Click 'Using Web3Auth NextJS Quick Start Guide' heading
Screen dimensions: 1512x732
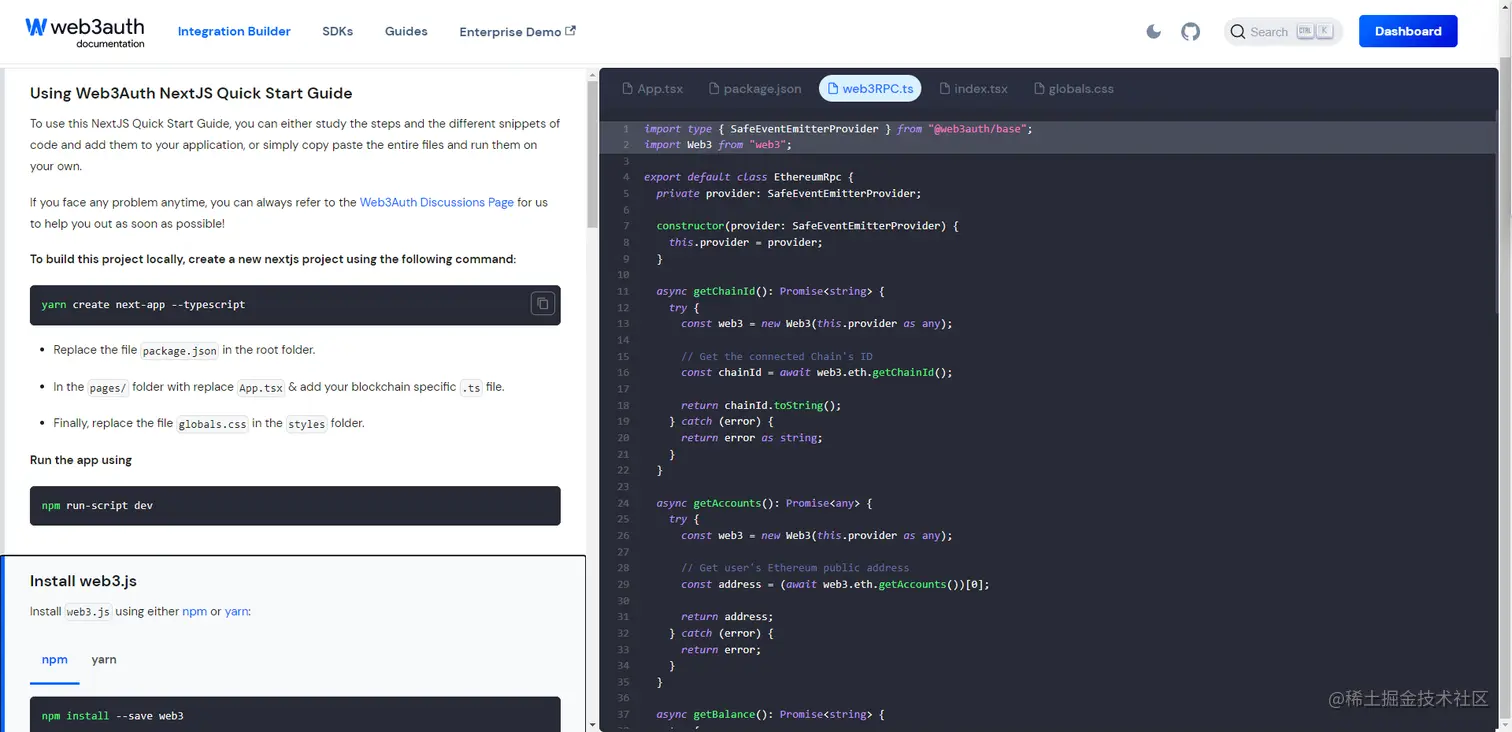tap(191, 93)
